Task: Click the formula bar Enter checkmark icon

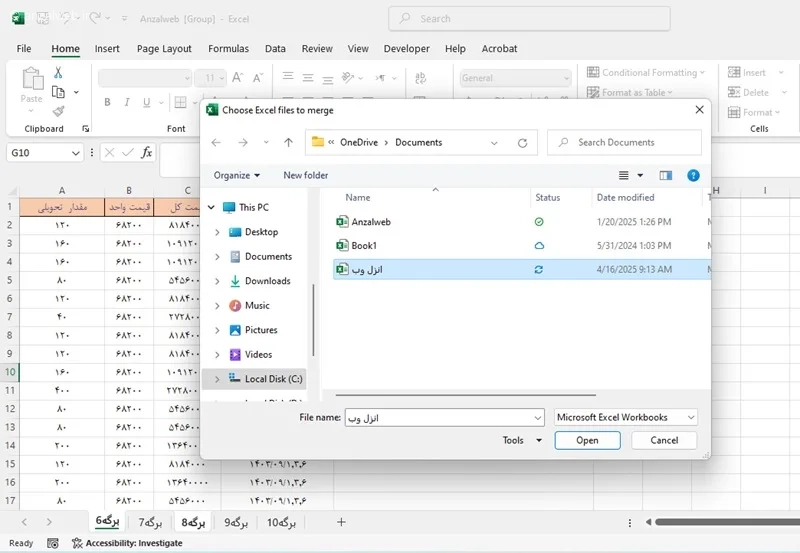Action: (x=128, y=153)
